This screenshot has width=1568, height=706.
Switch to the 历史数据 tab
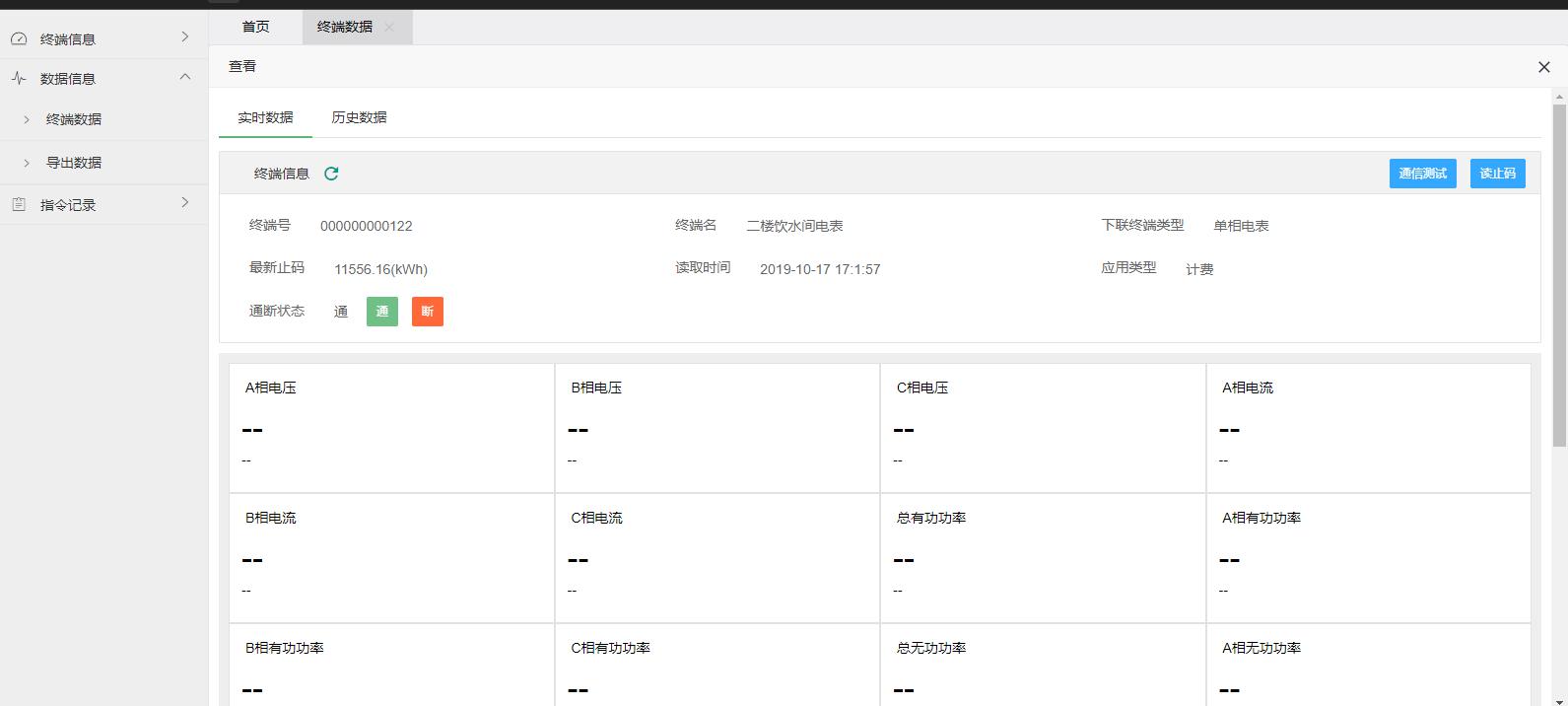(359, 117)
